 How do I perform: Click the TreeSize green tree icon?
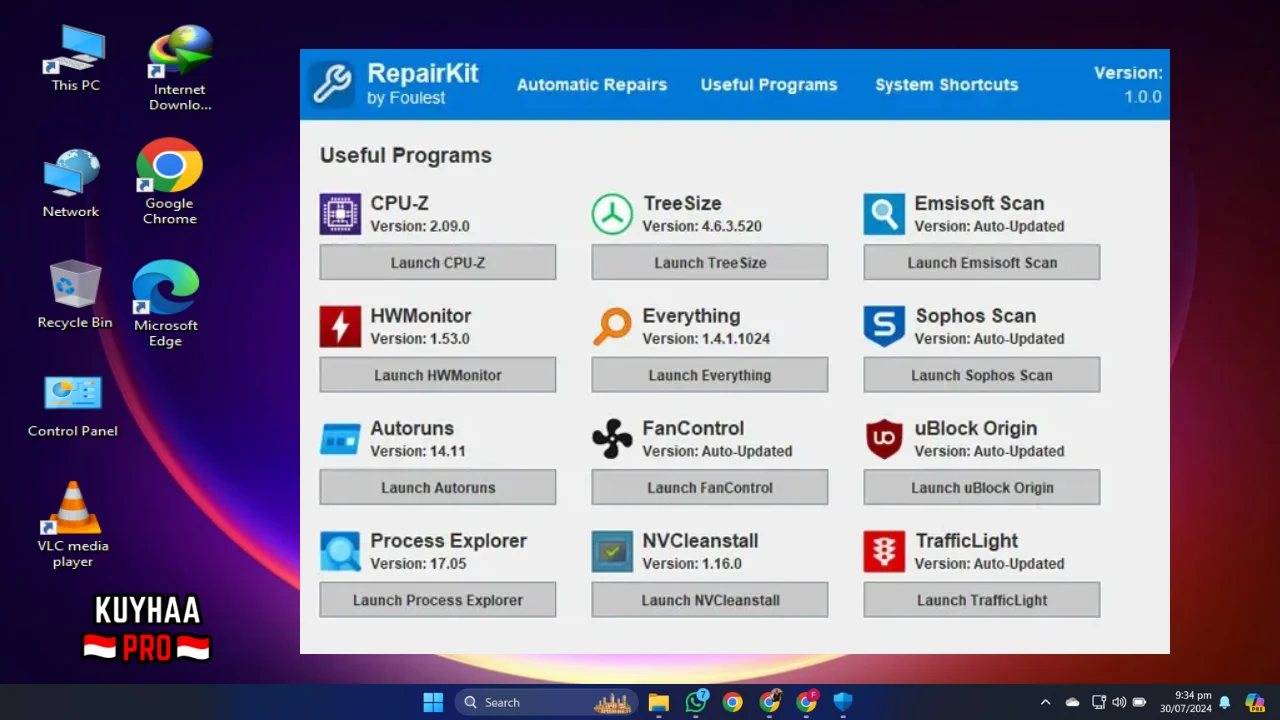pos(612,214)
